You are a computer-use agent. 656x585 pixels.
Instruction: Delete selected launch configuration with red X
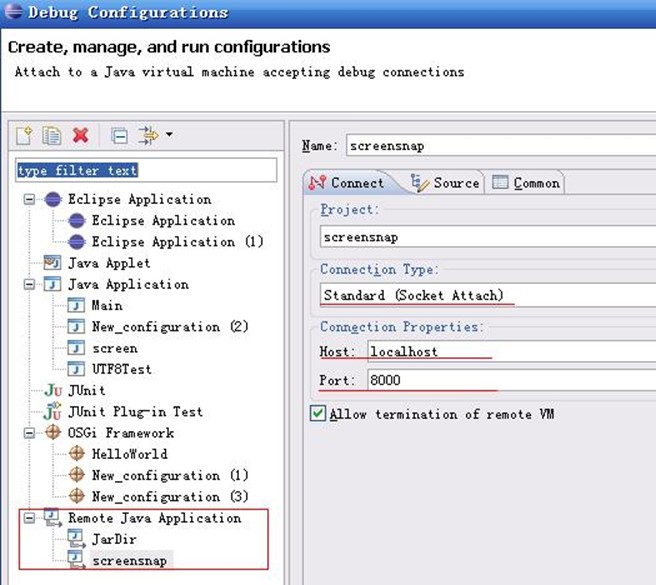(x=81, y=135)
